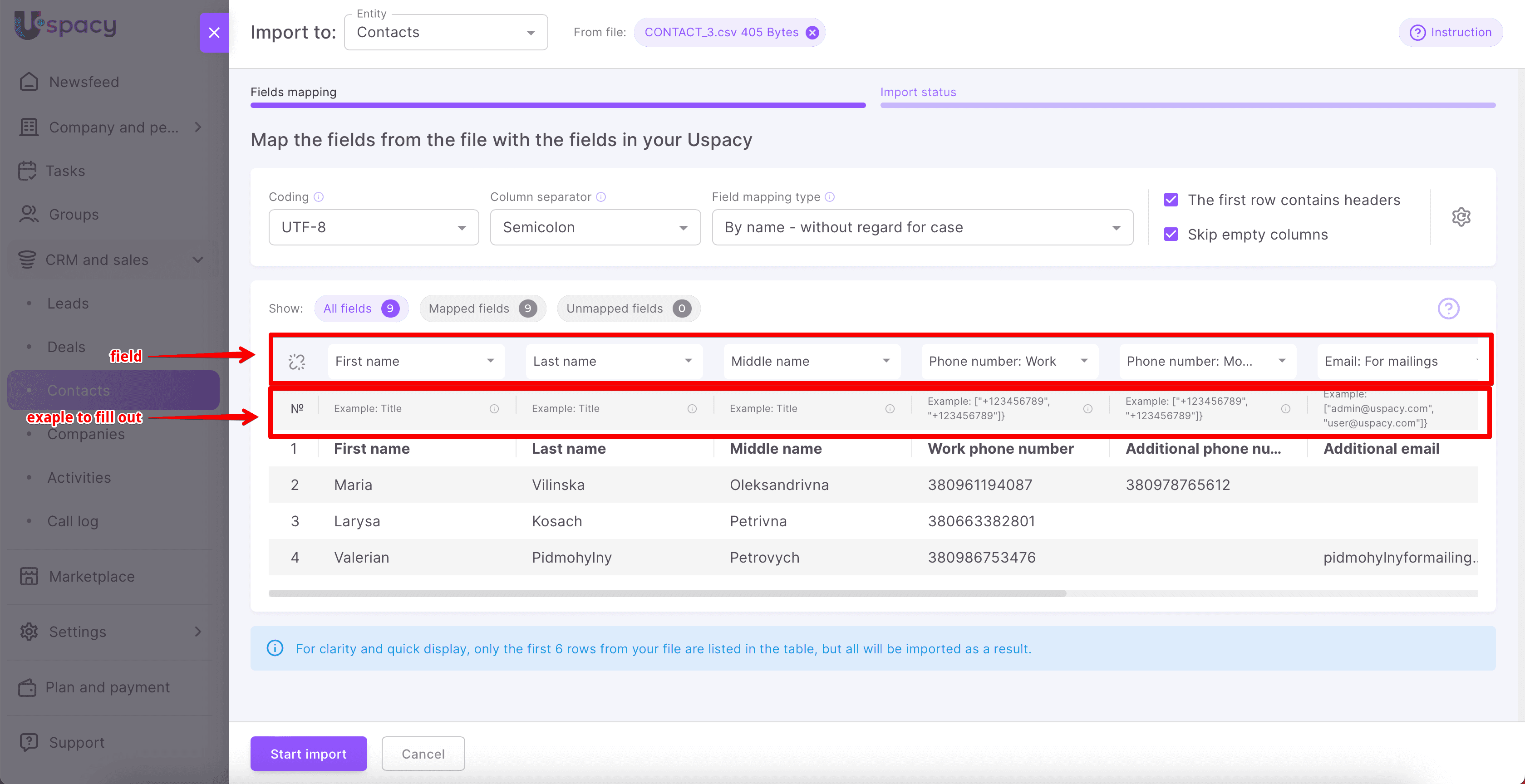Viewport: 1525px width, 784px height.
Task: Open the Phone number: Work mapping dropdown
Action: pos(1009,362)
